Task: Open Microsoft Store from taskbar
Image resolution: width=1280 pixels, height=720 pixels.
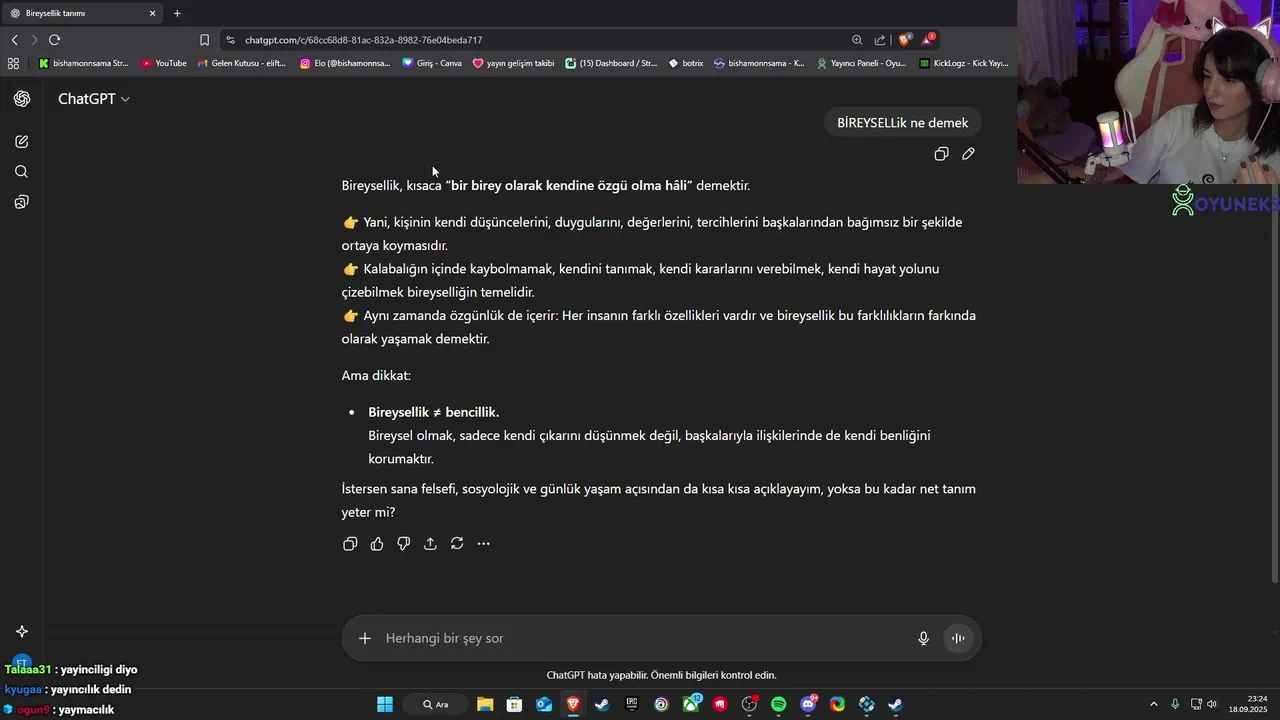Action: 514,704
